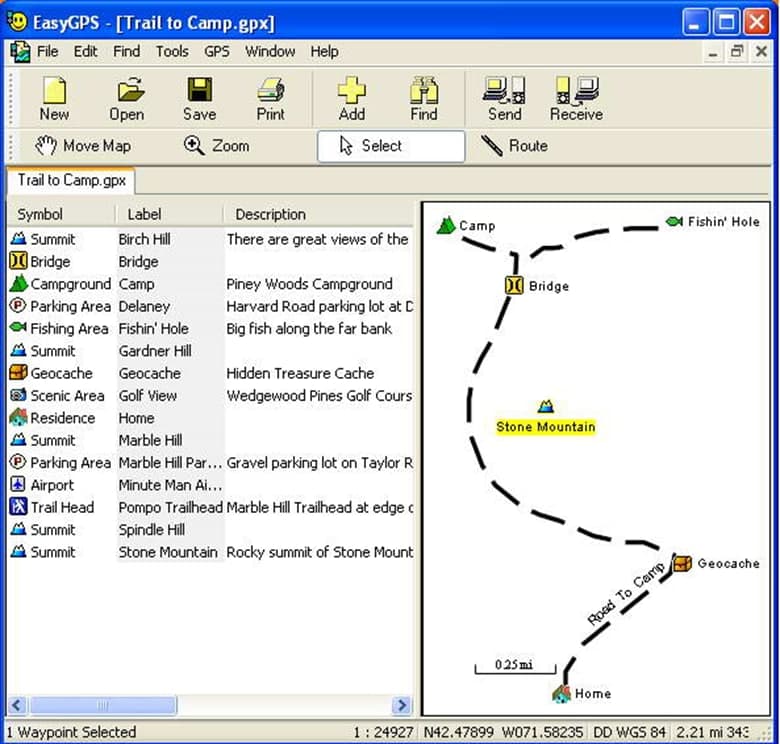
Task: Click the Bridge waypoint on the map
Action: point(515,286)
